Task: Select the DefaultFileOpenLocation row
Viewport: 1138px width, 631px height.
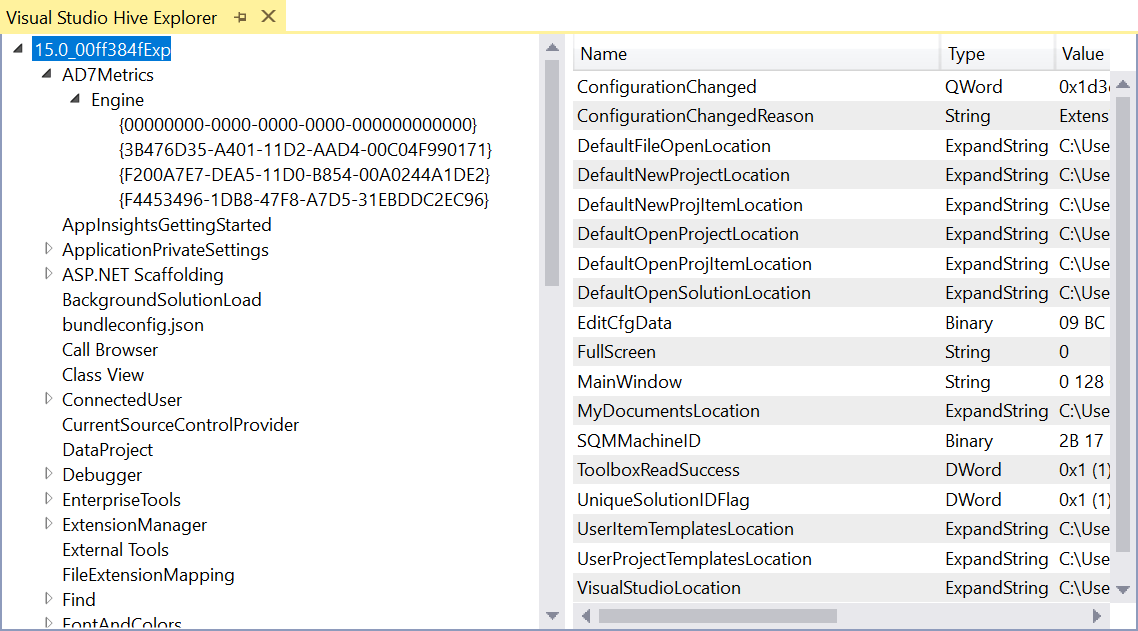Action: tap(842, 146)
